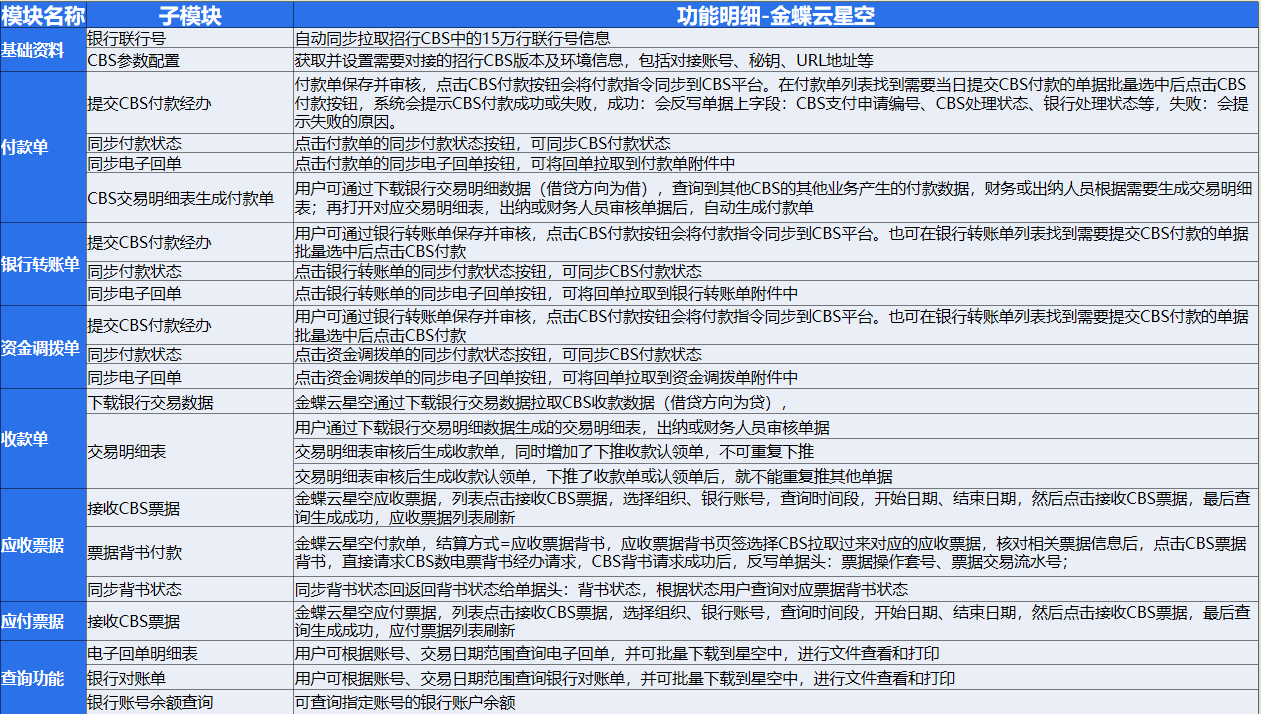Select the CBS参数配置 sub-module cell
This screenshot has height=714, width=1261.
[x=190, y=60]
